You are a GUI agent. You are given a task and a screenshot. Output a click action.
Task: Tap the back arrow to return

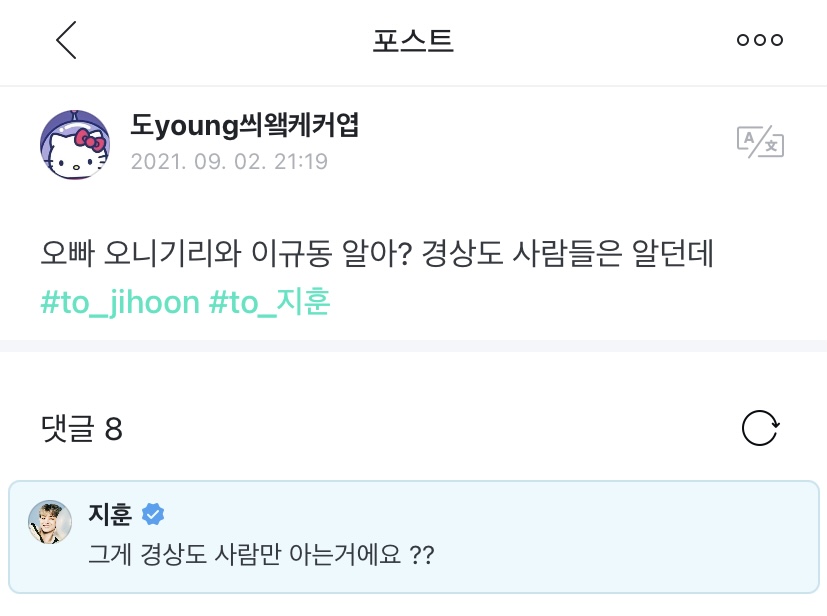(x=65, y=42)
